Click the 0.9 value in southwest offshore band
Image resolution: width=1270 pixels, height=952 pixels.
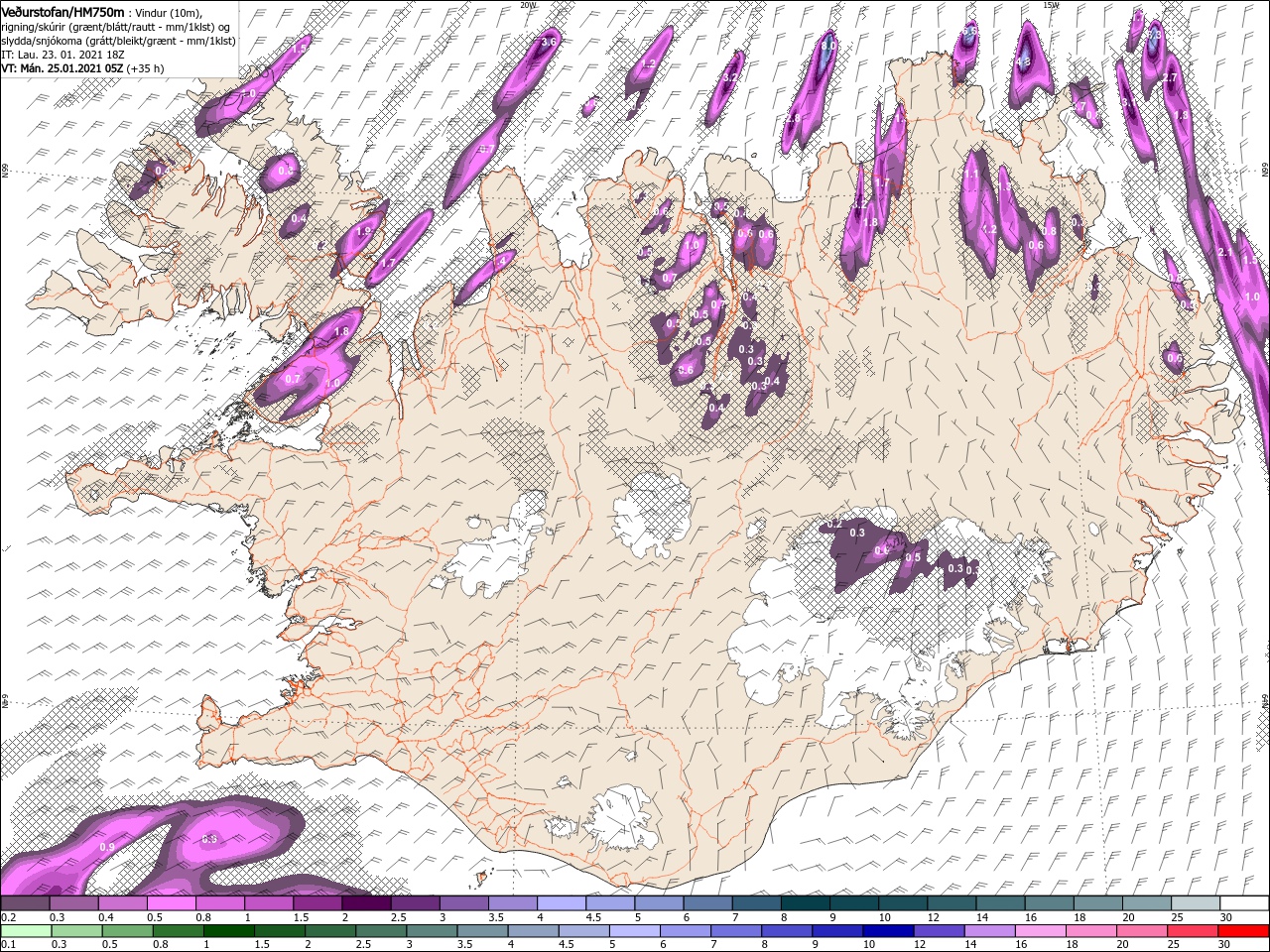[106, 846]
